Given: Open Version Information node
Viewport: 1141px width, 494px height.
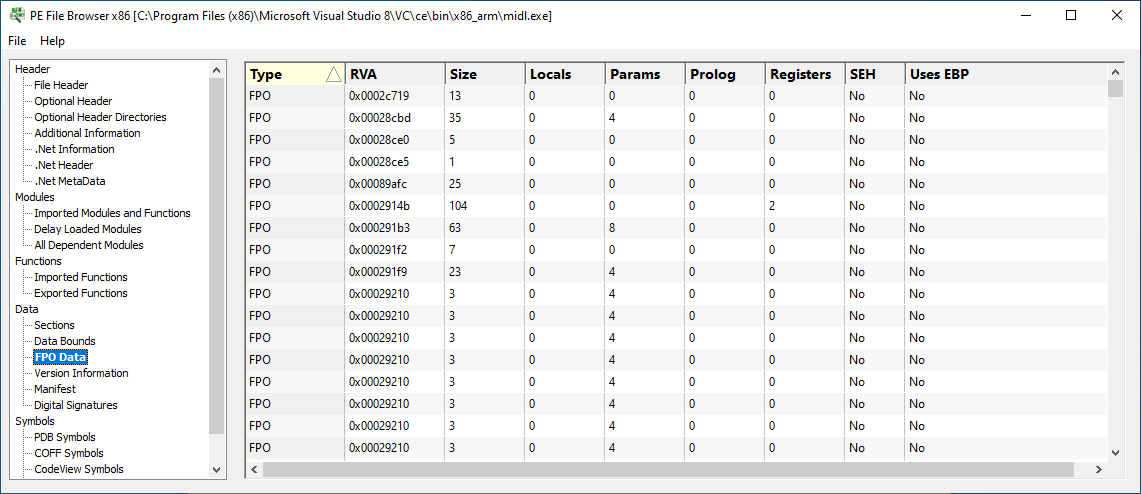Looking at the screenshot, I should tap(82, 373).
